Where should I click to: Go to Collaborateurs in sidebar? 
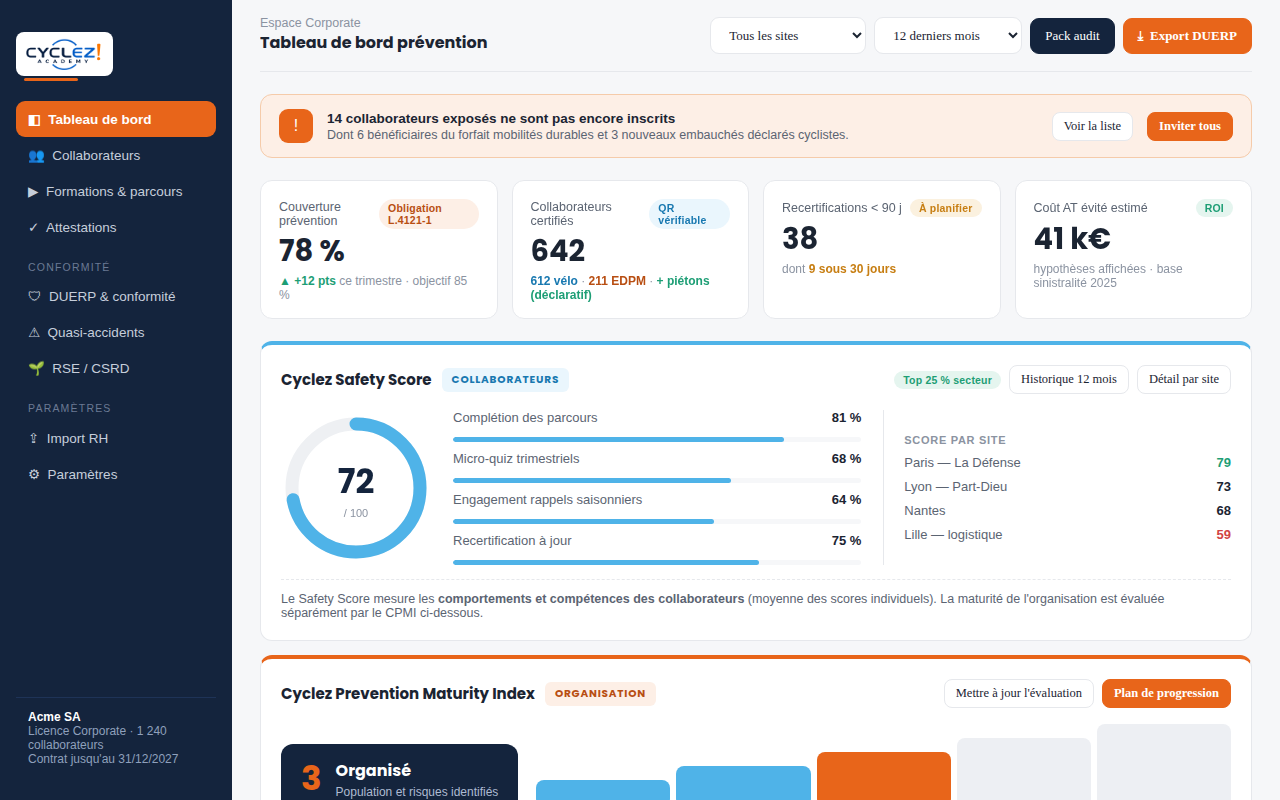pyautogui.click(x=116, y=156)
